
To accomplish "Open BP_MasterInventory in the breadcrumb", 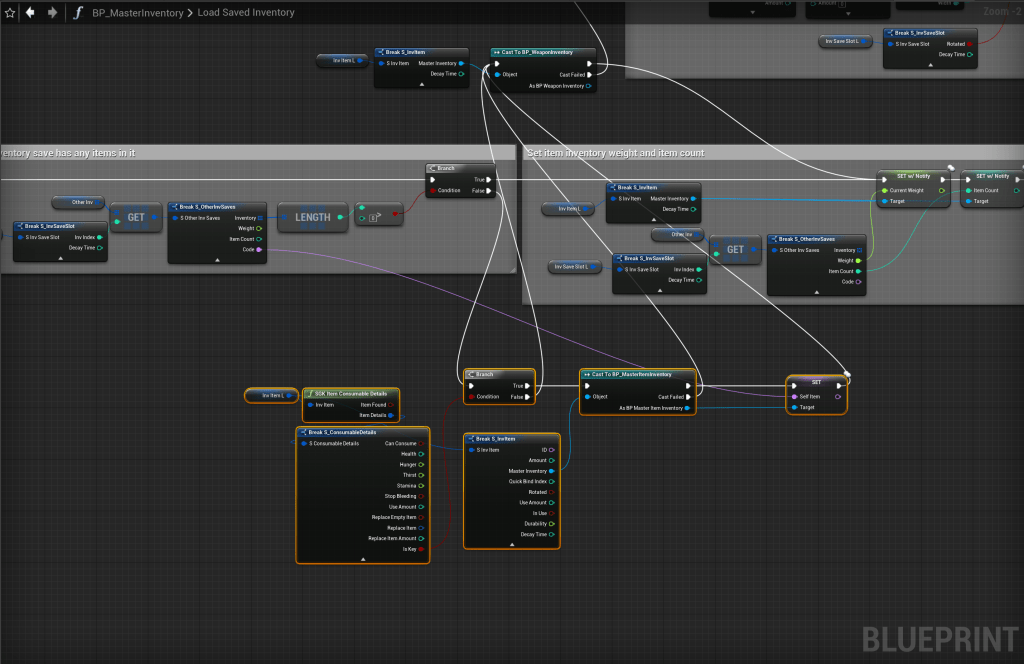I will (138, 13).
